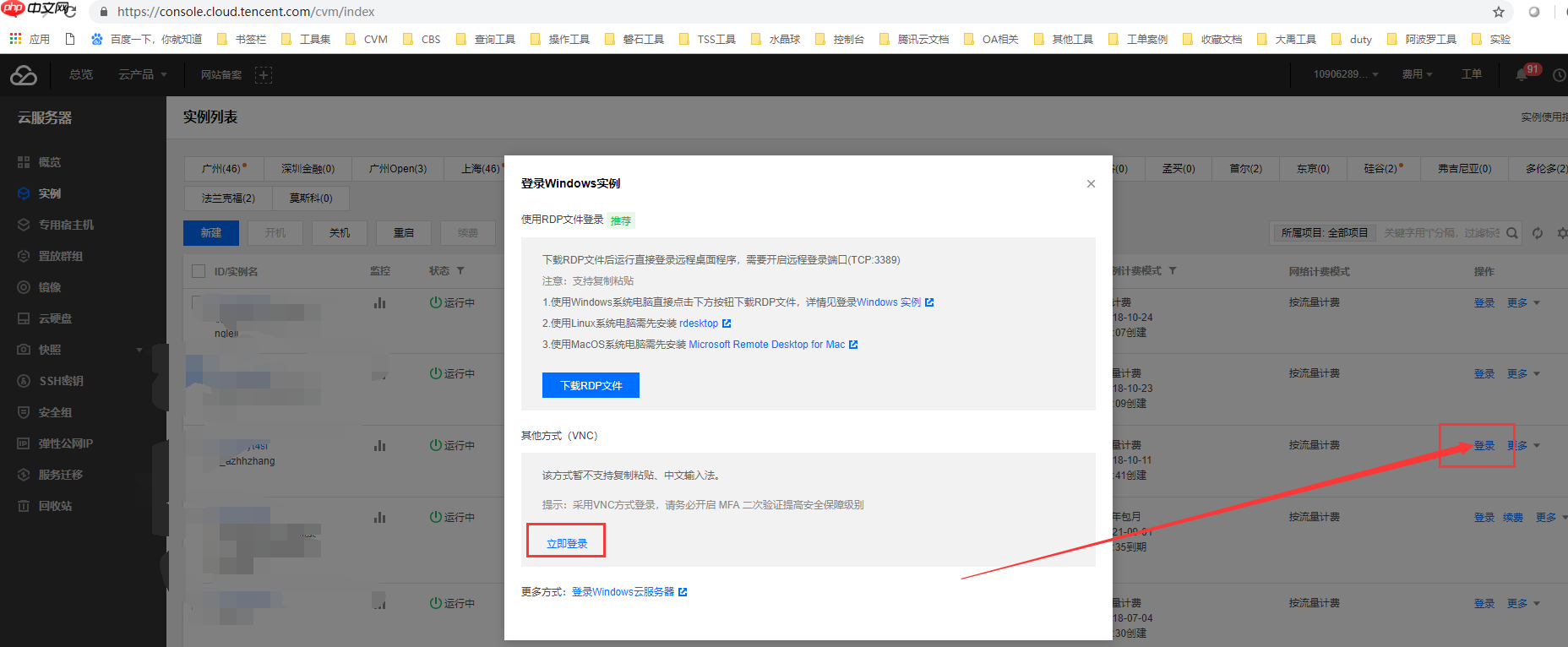This screenshot has width=1568, height=647.
Task: Open the rdesktop link
Action: [699, 323]
